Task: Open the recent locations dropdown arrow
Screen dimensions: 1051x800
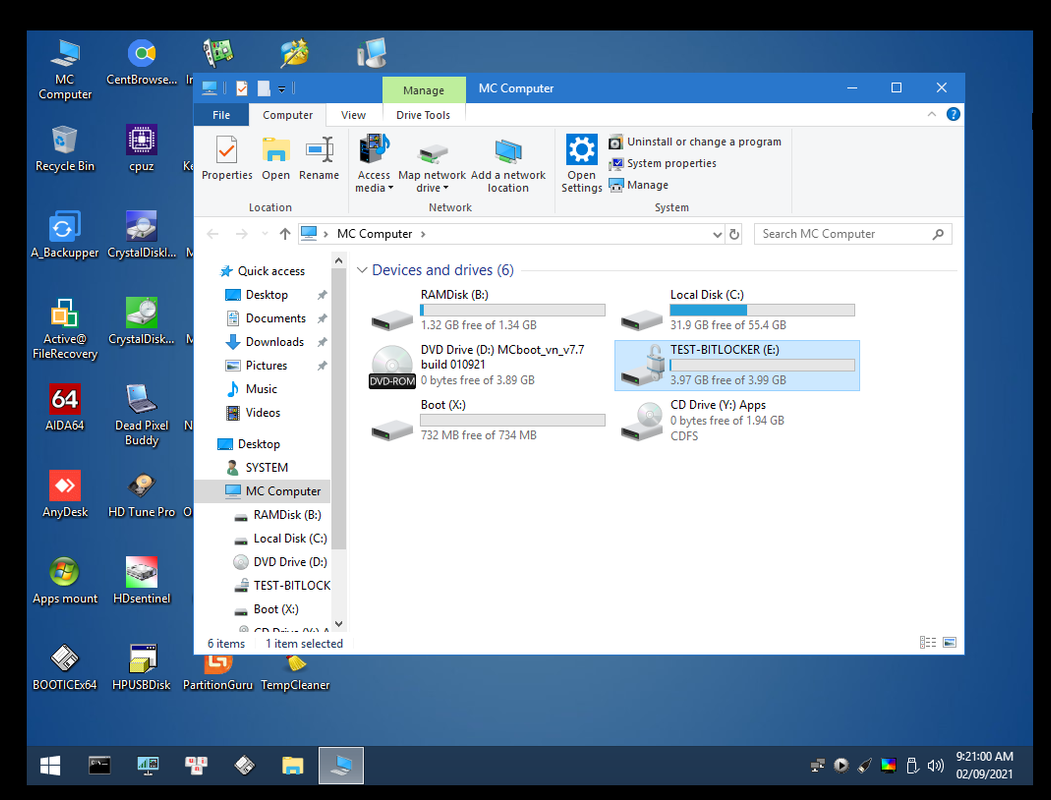Action: point(265,234)
